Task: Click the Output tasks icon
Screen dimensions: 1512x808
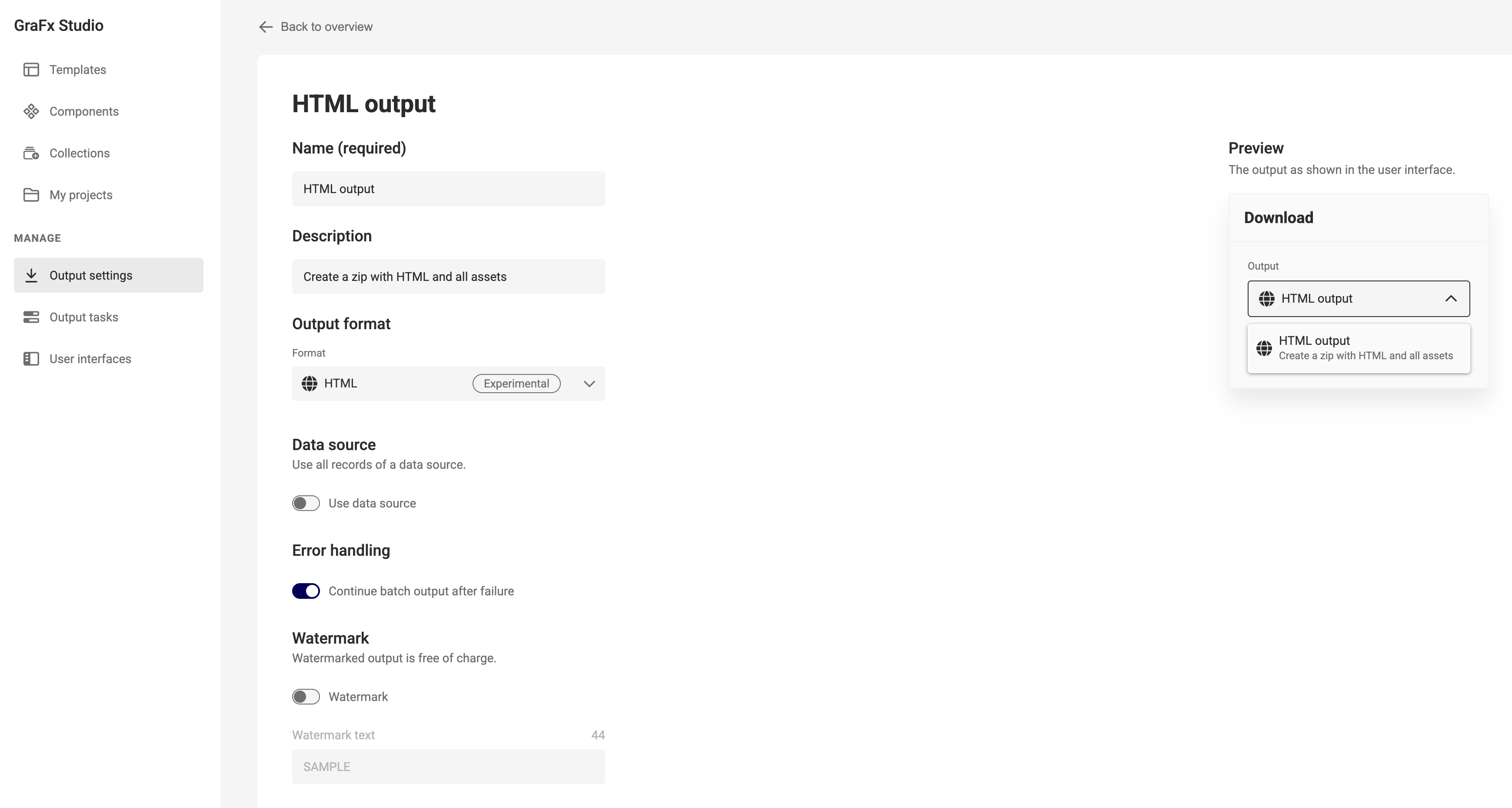Action: click(32, 317)
